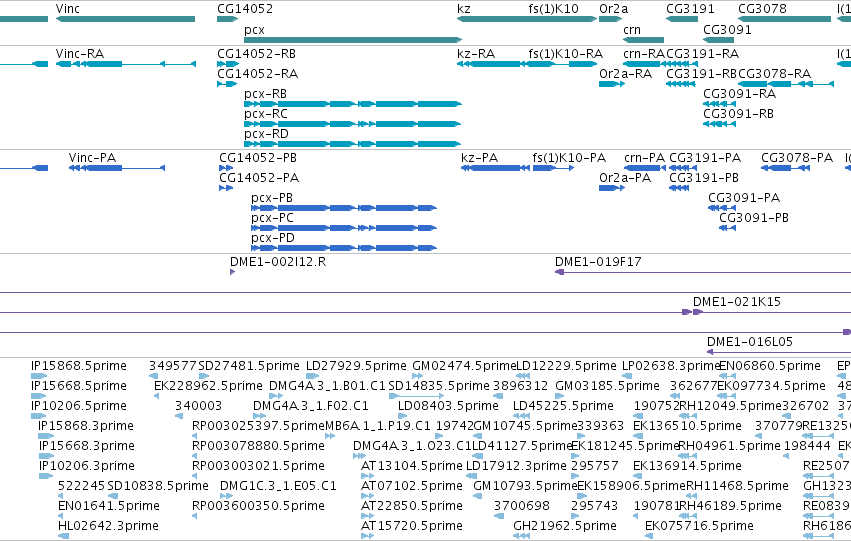
Task: Select the CG3191 gene label
Action: (690, 9)
